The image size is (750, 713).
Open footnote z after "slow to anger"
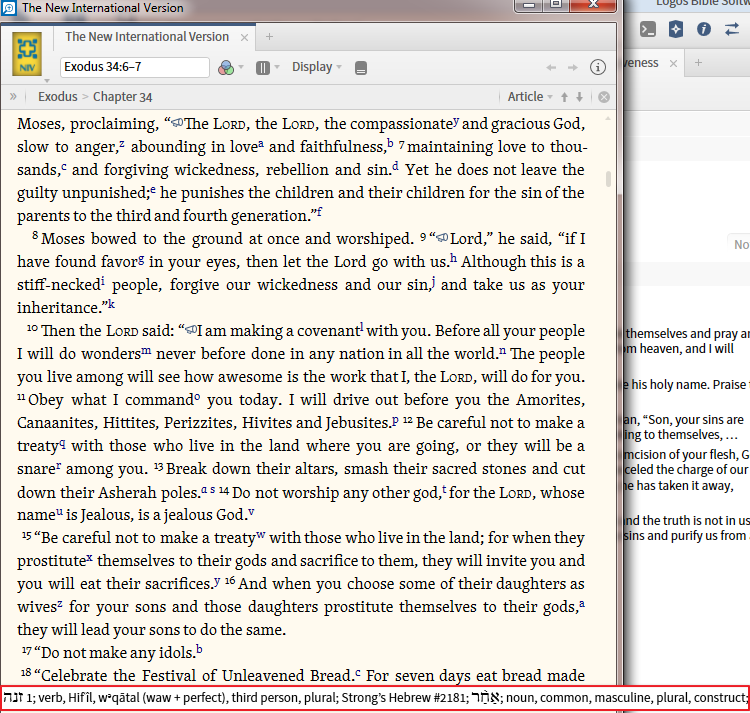click(x=122, y=143)
